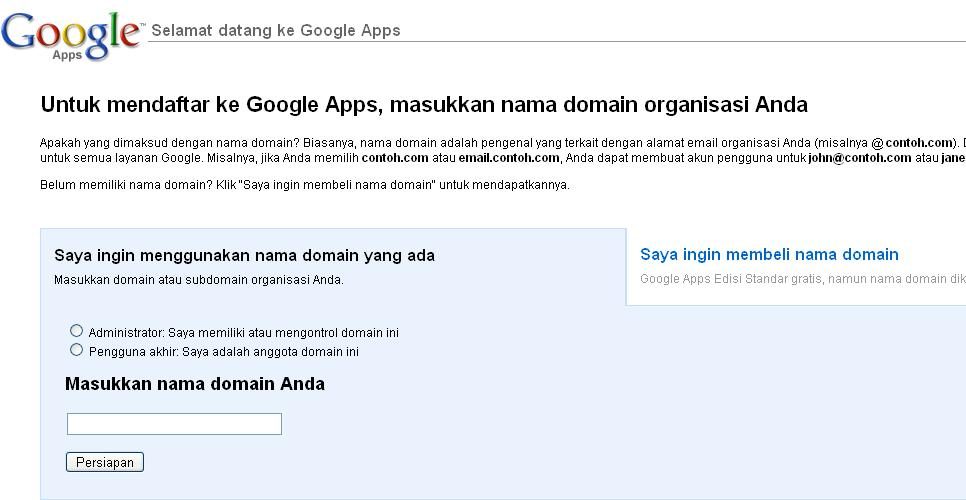Click the Pengguna akhir: Saya adalah anggota label
Screen dimensions: 966x500
click(x=224, y=352)
